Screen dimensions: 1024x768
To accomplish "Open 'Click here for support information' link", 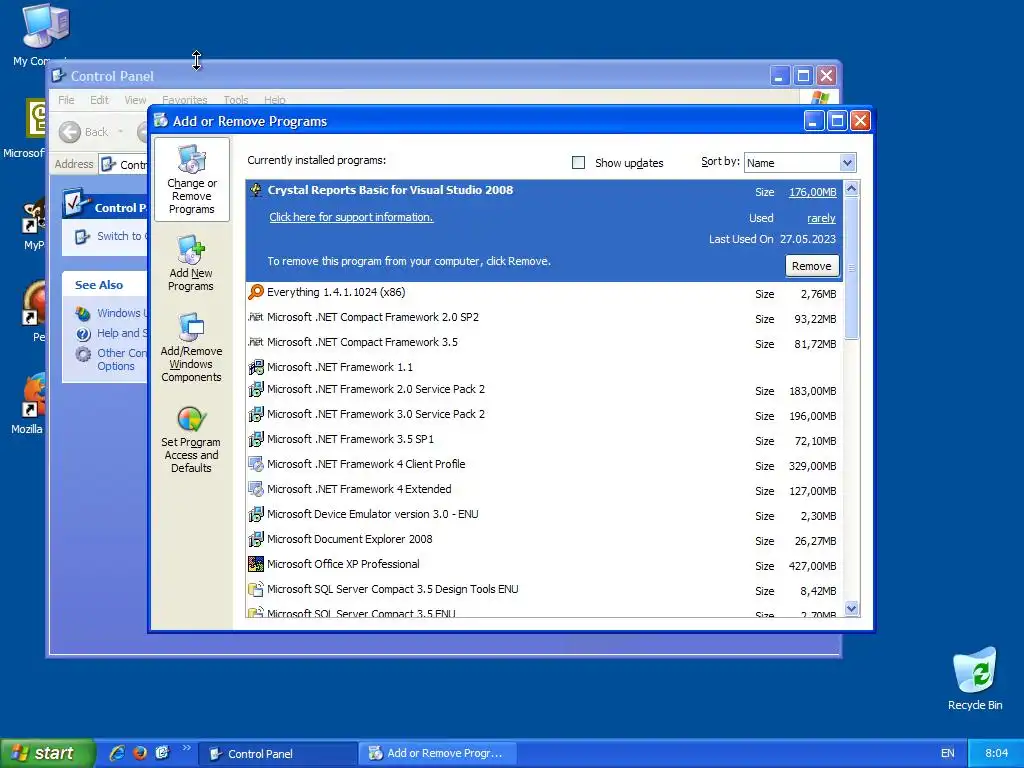I will 351,217.
